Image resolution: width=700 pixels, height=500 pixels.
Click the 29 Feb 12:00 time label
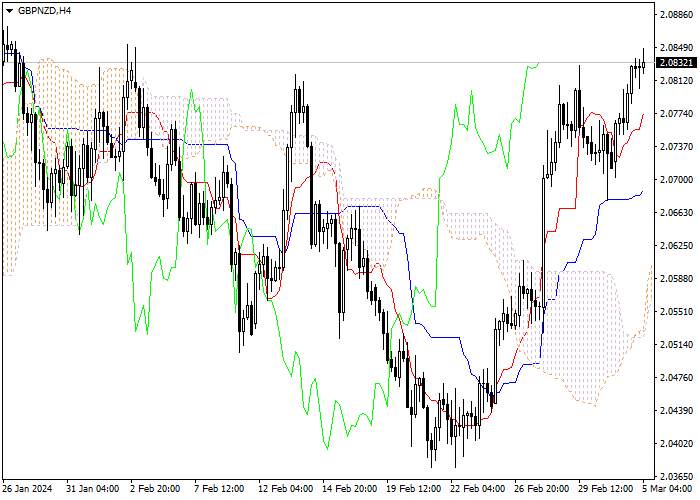(x=606, y=489)
